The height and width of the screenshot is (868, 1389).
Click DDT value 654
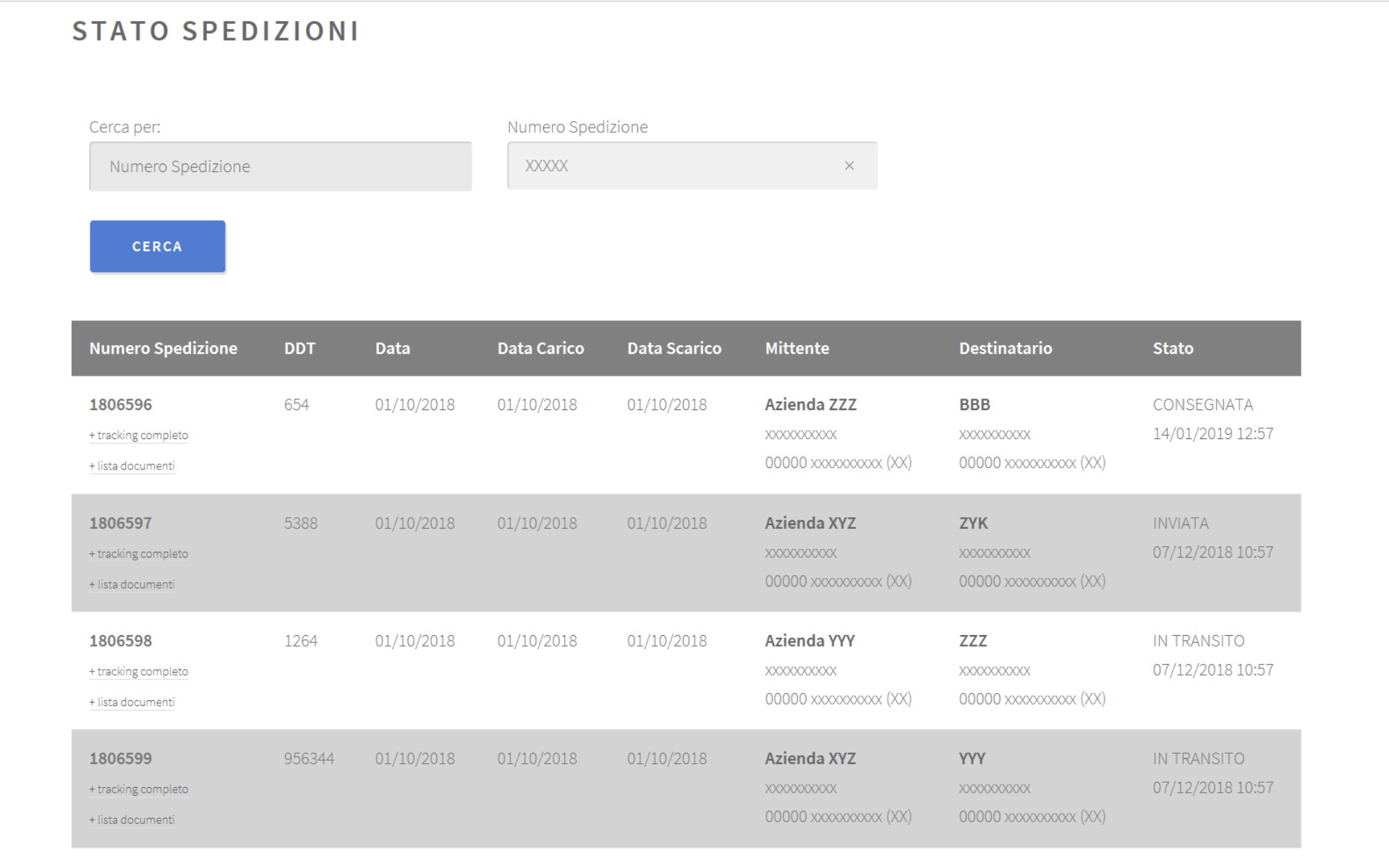coord(297,405)
